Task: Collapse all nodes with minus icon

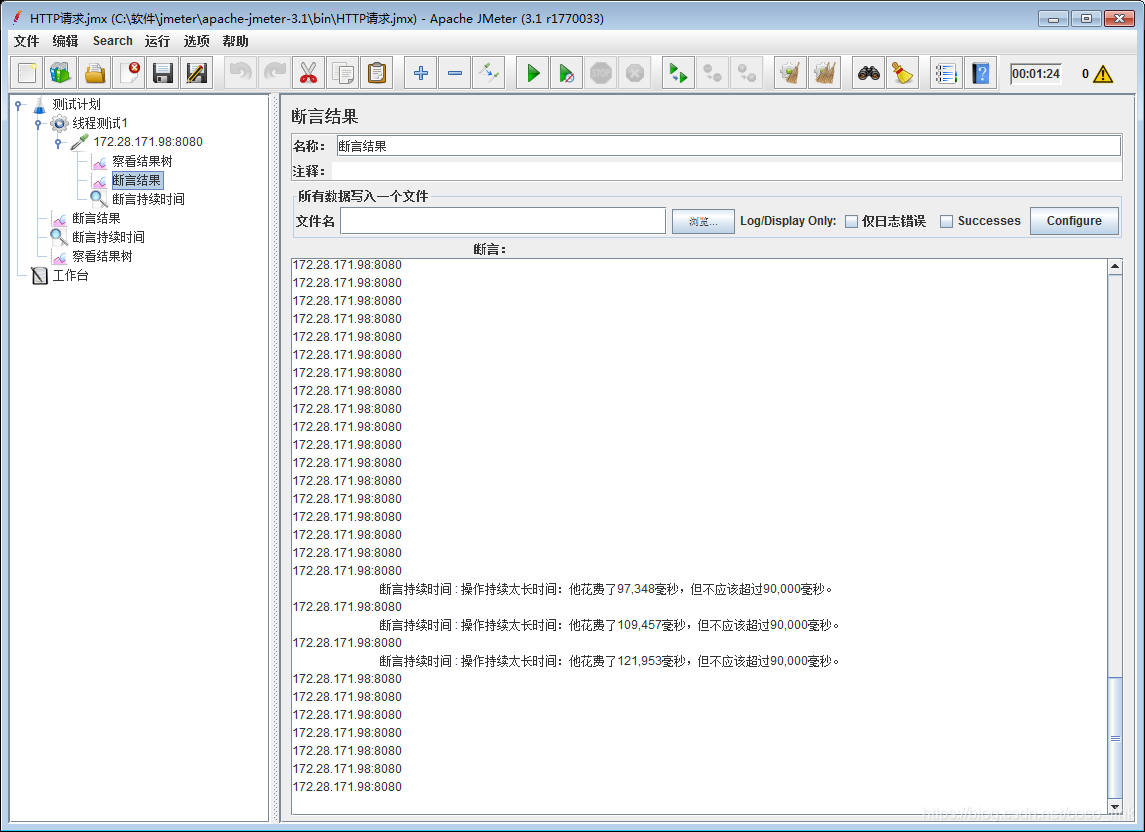Action: click(x=454, y=73)
